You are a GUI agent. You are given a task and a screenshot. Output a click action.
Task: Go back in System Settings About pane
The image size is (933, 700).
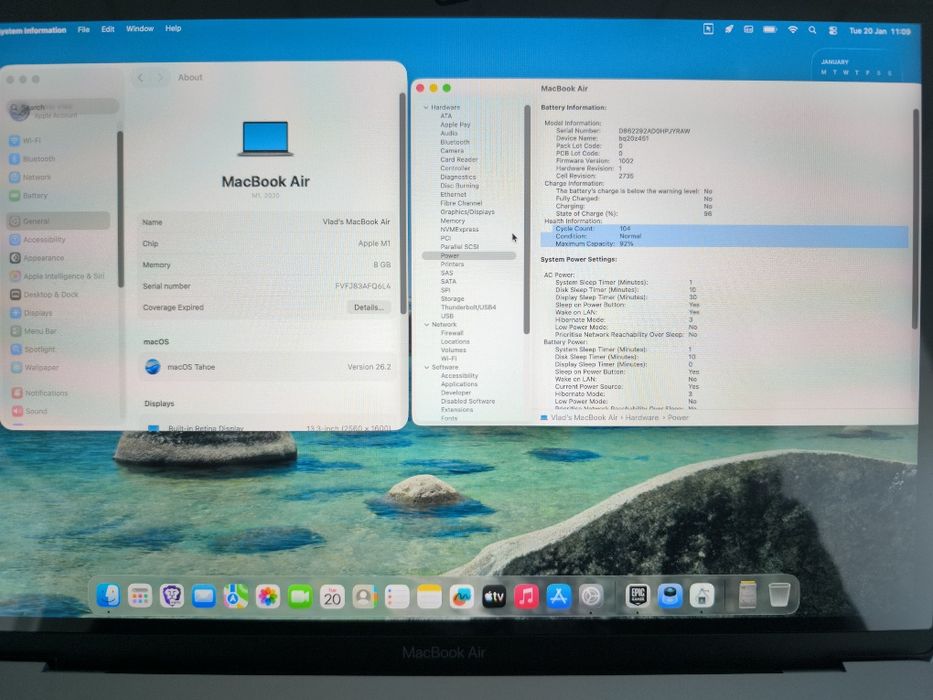pyautogui.click(x=141, y=77)
